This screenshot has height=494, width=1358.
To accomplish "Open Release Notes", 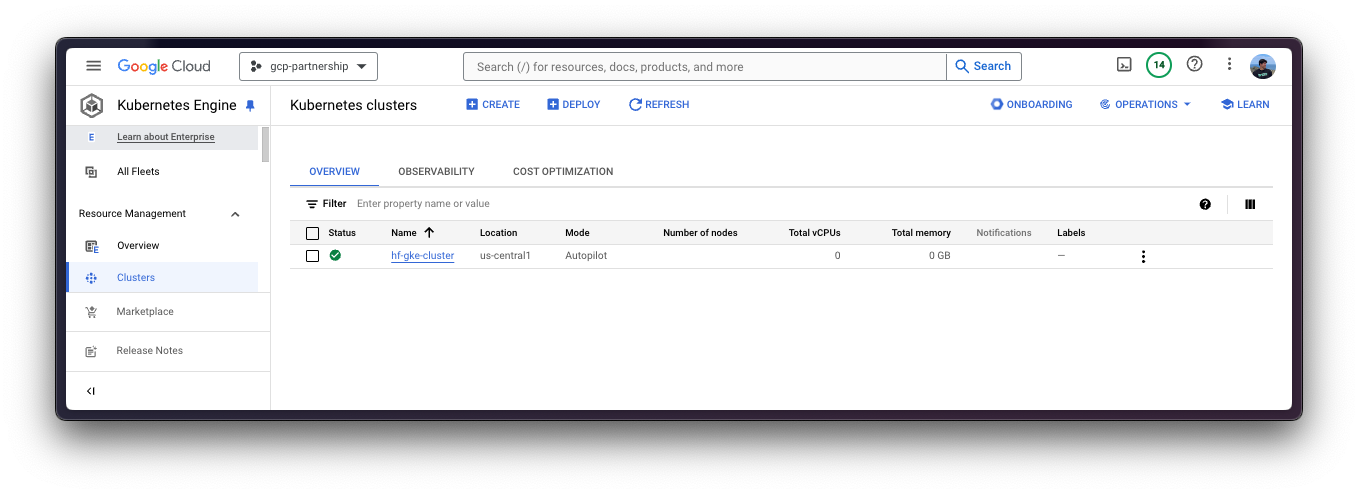I will pyautogui.click(x=149, y=351).
